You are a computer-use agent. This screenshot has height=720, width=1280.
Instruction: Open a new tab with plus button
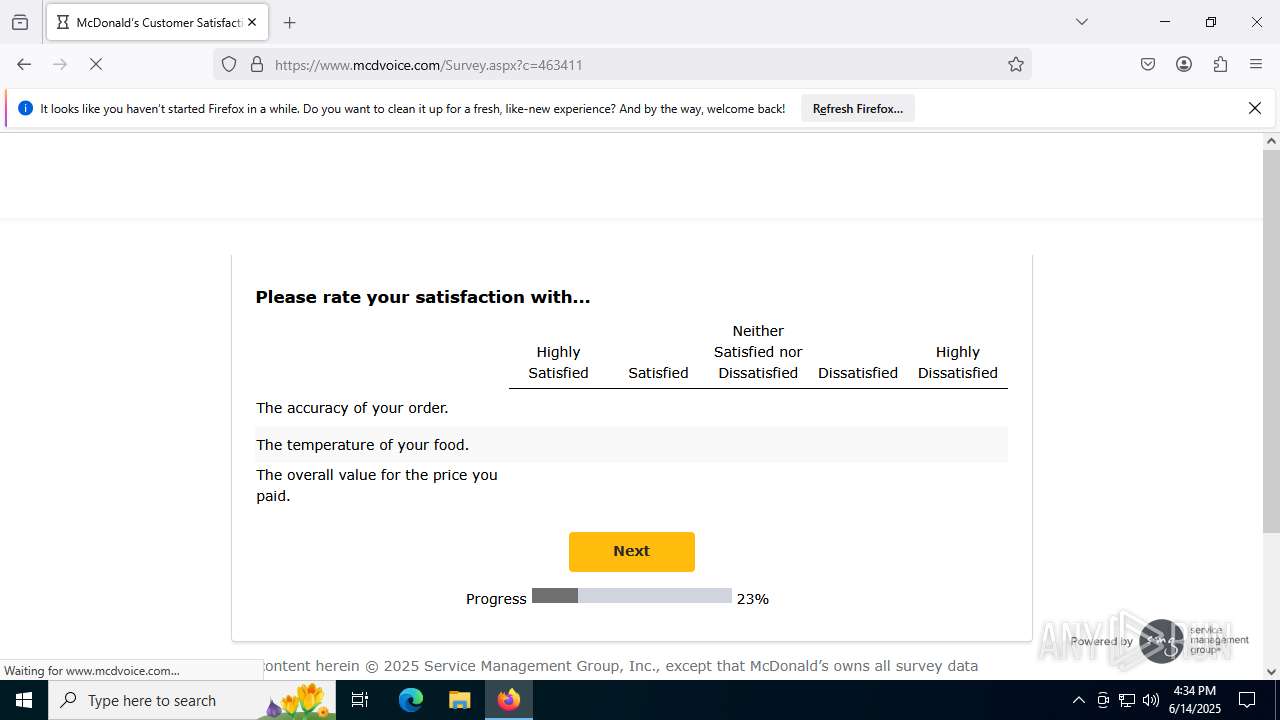290,22
